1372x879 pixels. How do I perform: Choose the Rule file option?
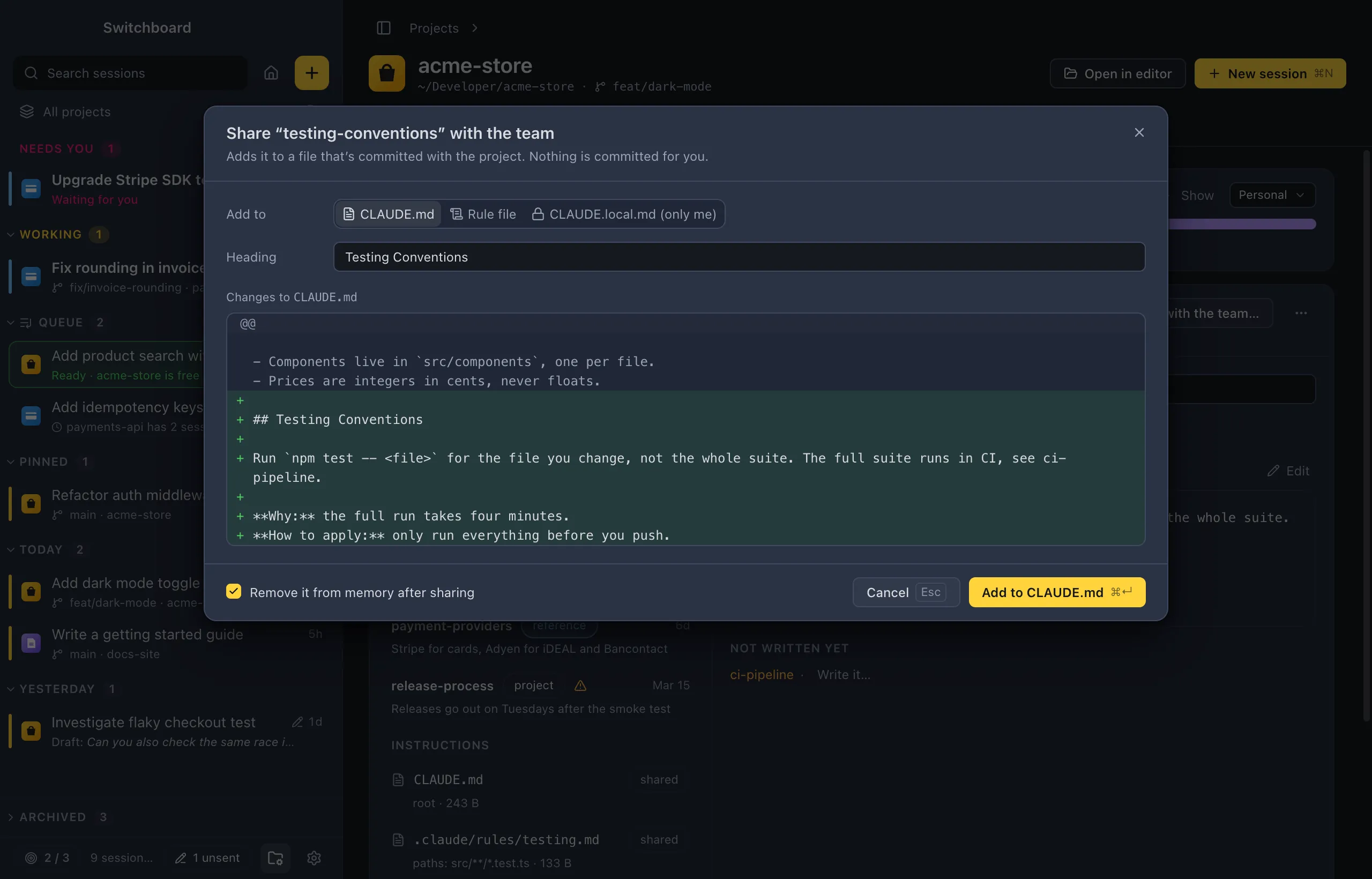[483, 214]
